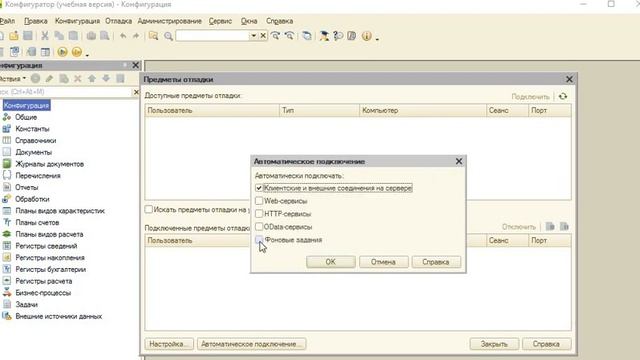Open the toolbar search dropdown arrow
The image size is (640, 360).
[x=253, y=36]
